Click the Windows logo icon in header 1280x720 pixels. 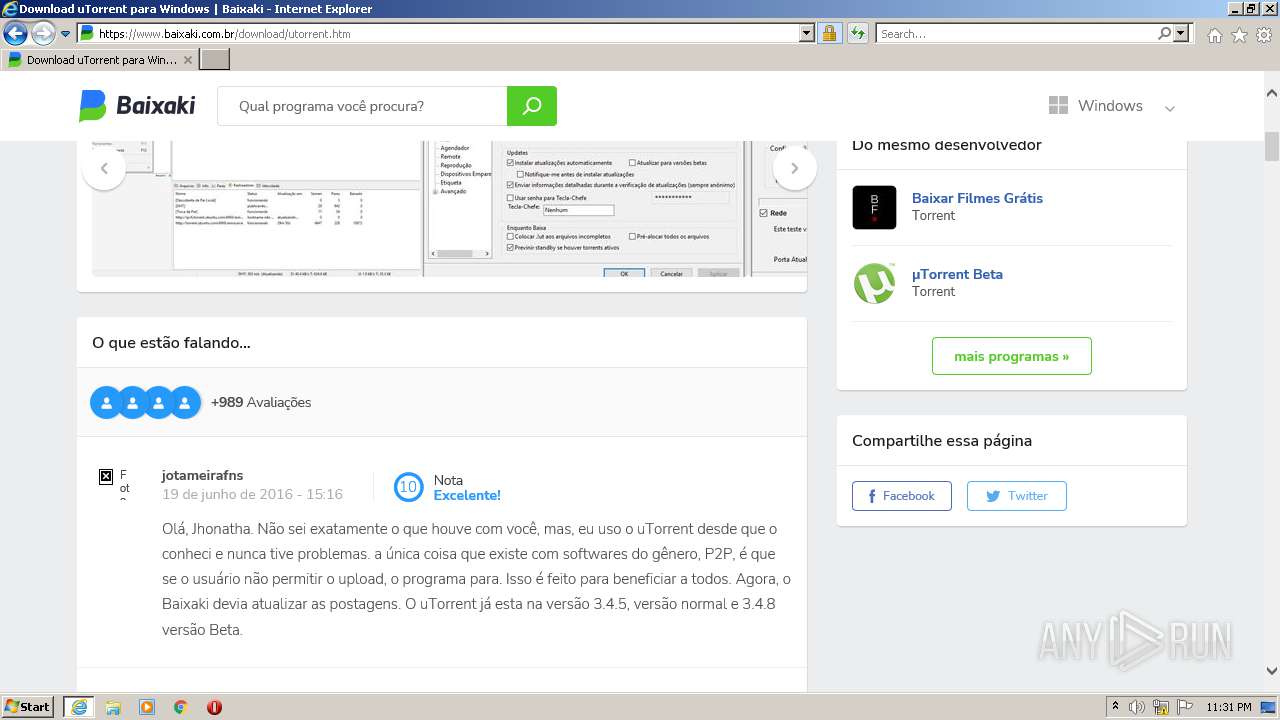click(x=1058, y=106)
